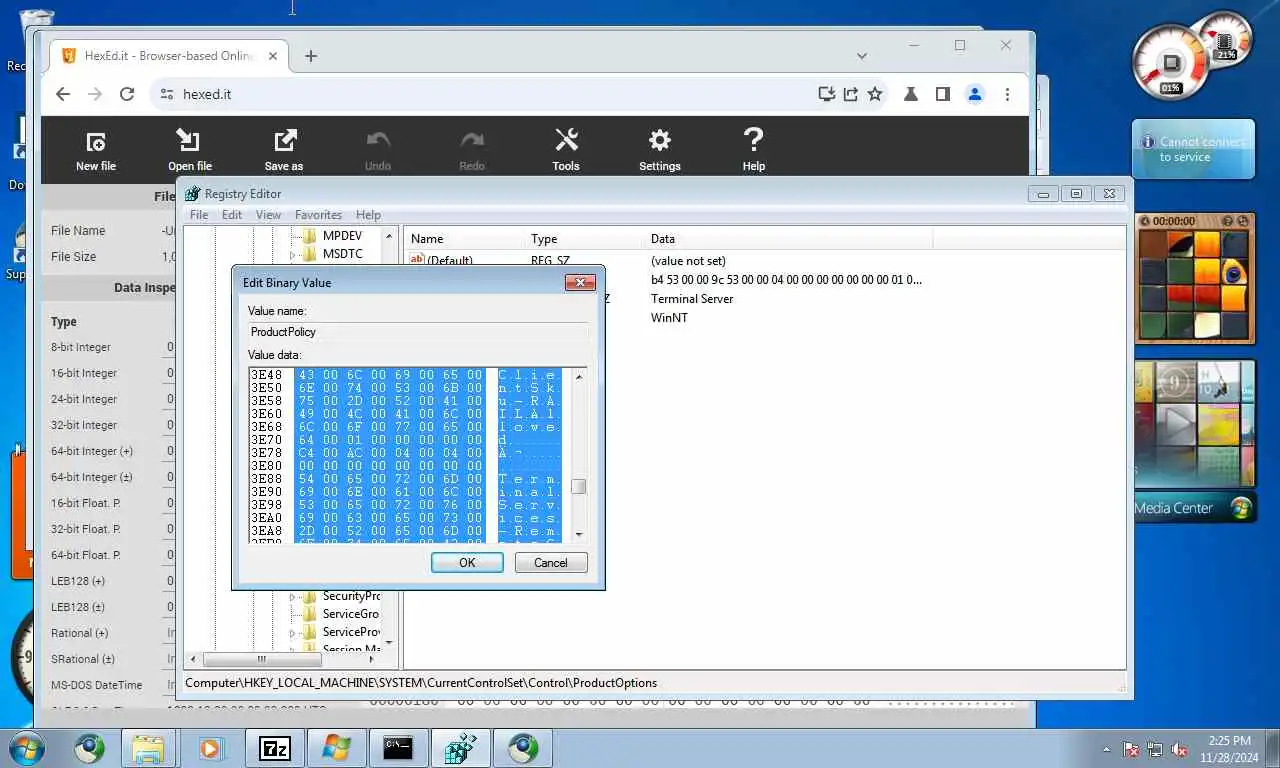This screenshot has height=768, width=1280.
Task: Open the Chrome profile avatar
Action: [x=974, y=94]
